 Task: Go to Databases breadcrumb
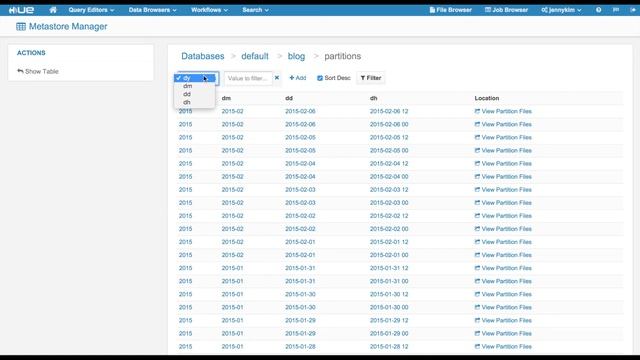coord(202,56)
